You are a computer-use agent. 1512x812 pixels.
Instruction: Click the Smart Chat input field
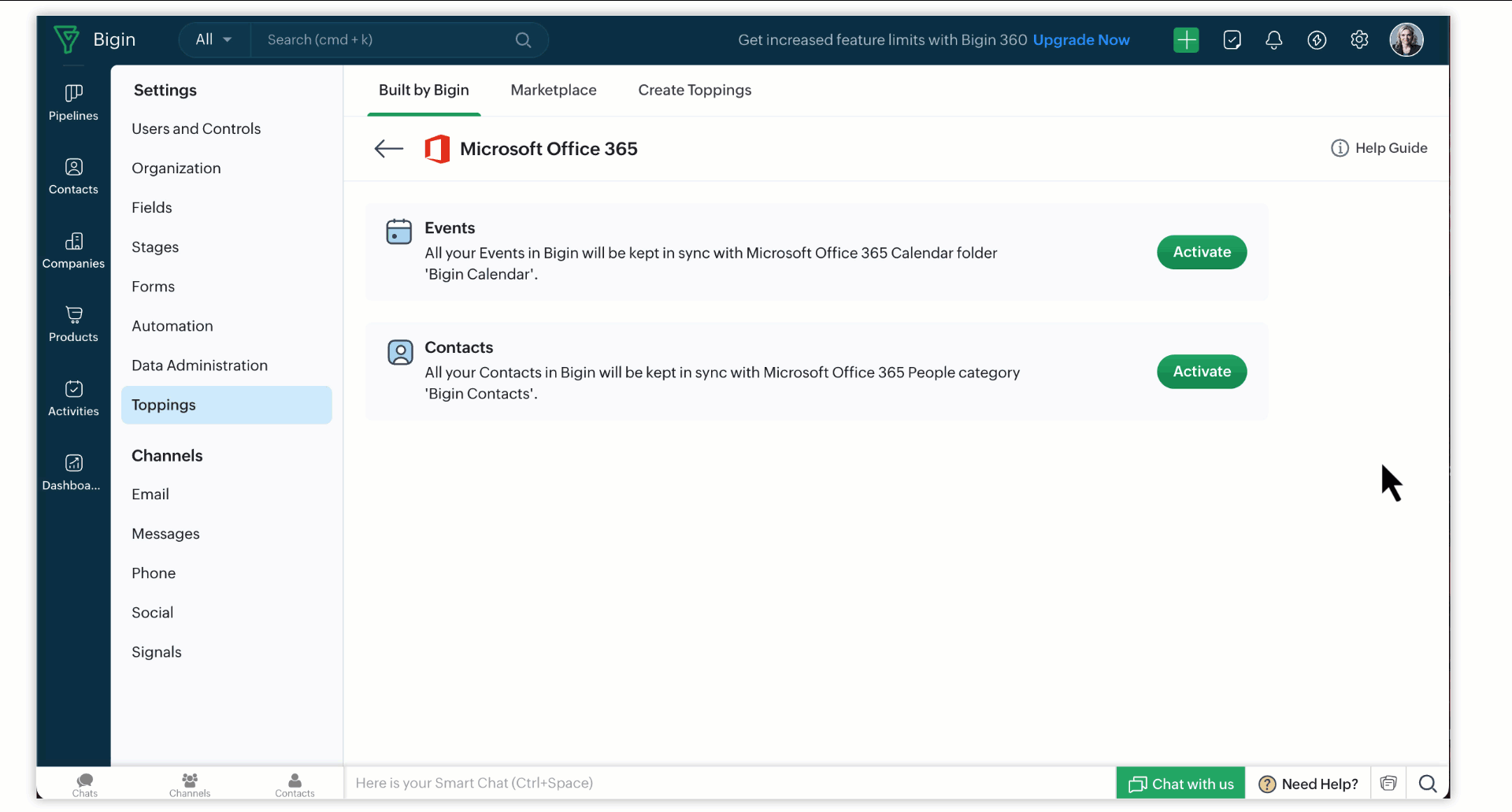730,783
